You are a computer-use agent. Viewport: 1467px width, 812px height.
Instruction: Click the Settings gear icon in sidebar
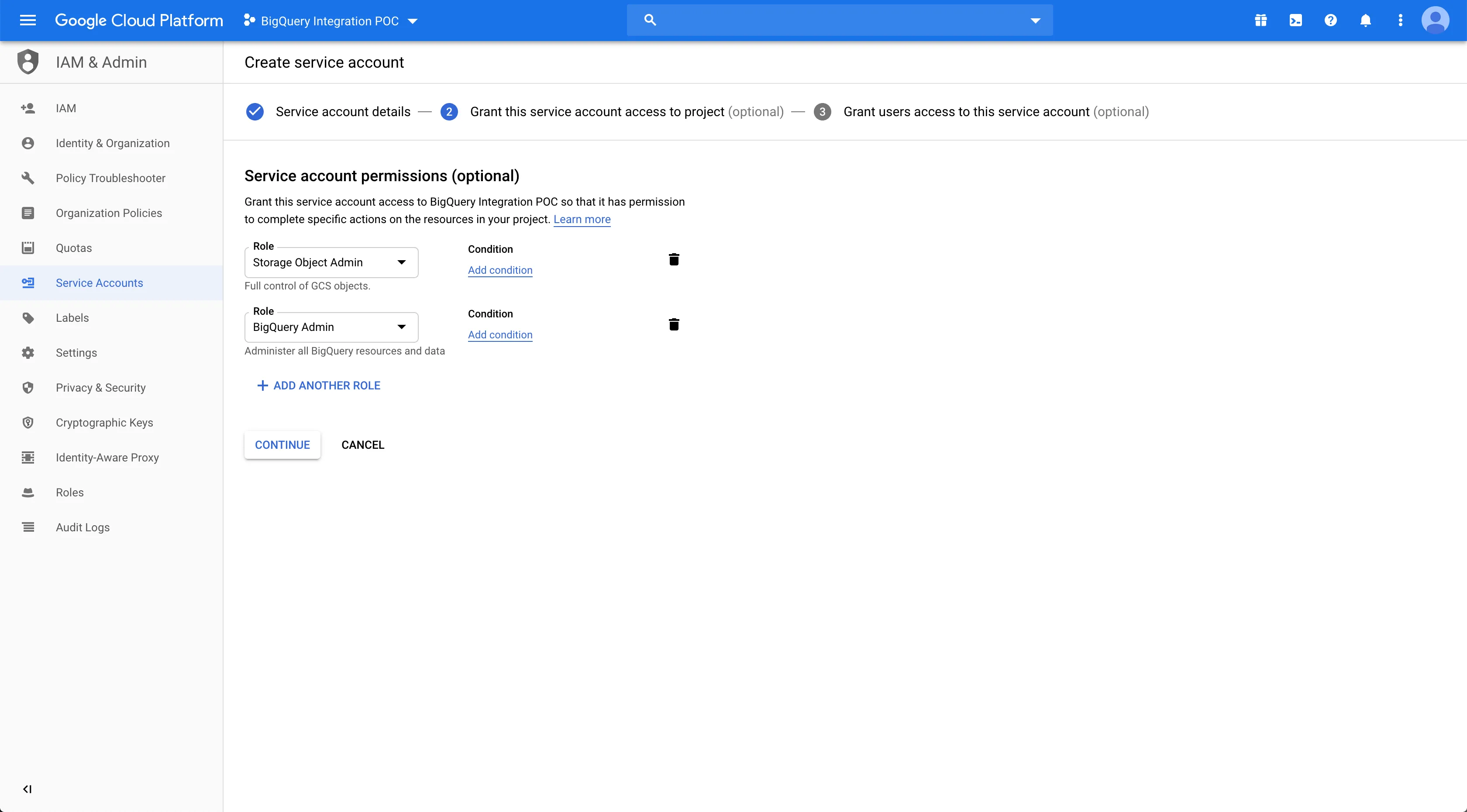28,352
